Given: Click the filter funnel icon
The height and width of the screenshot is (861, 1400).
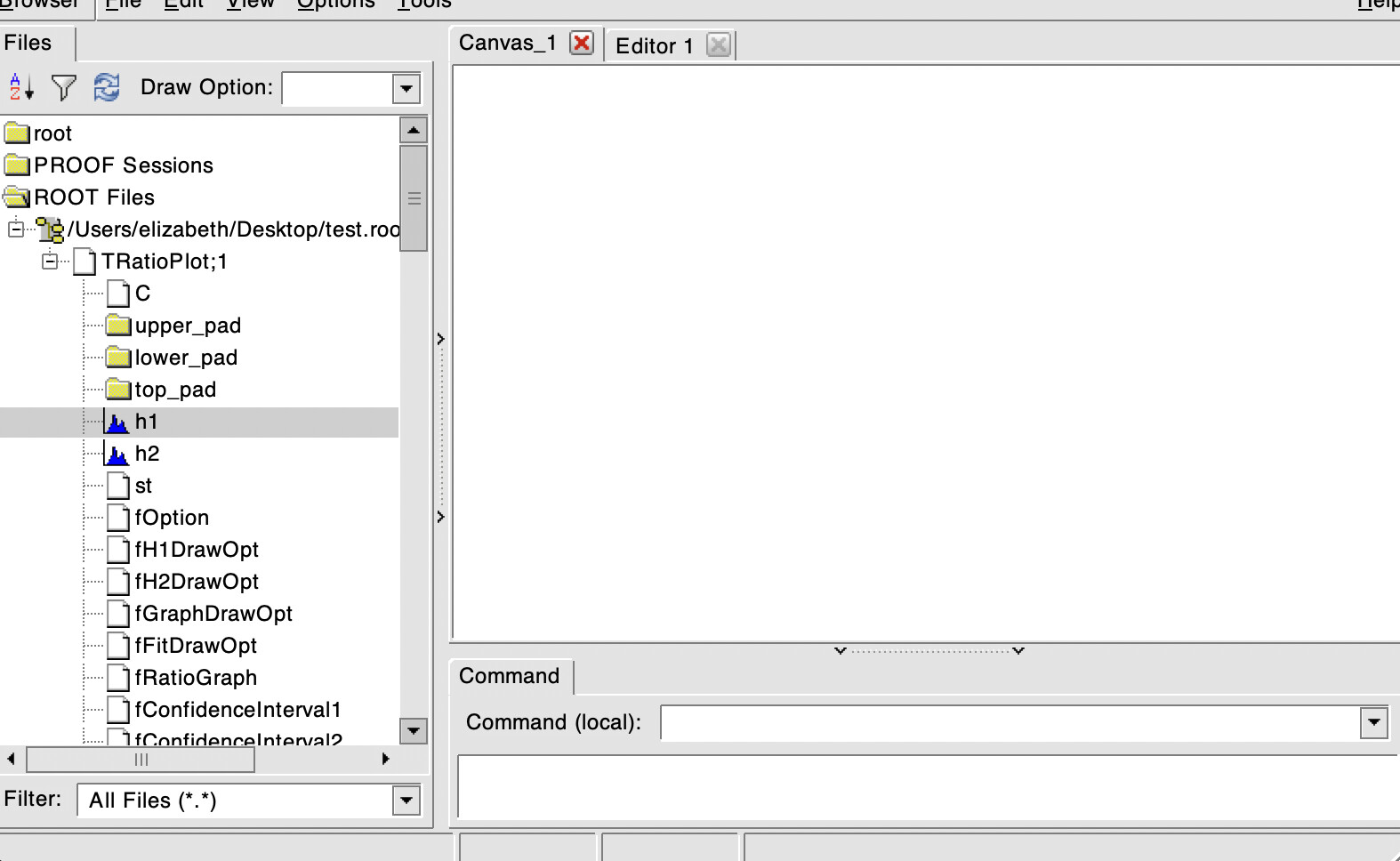Looking at the screenshot, I should click(x=64, y=87).
